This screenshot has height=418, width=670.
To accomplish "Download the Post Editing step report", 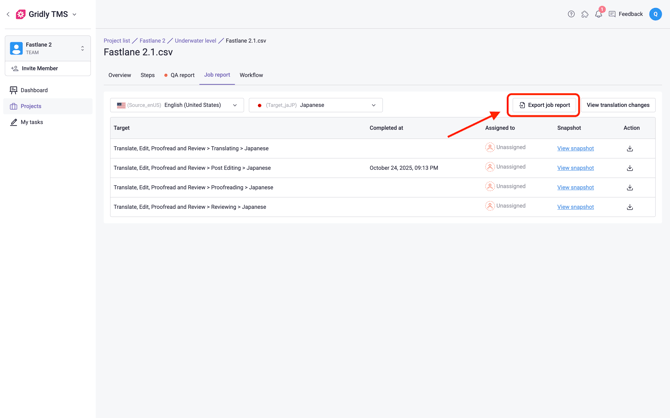I will coord(630,168).
